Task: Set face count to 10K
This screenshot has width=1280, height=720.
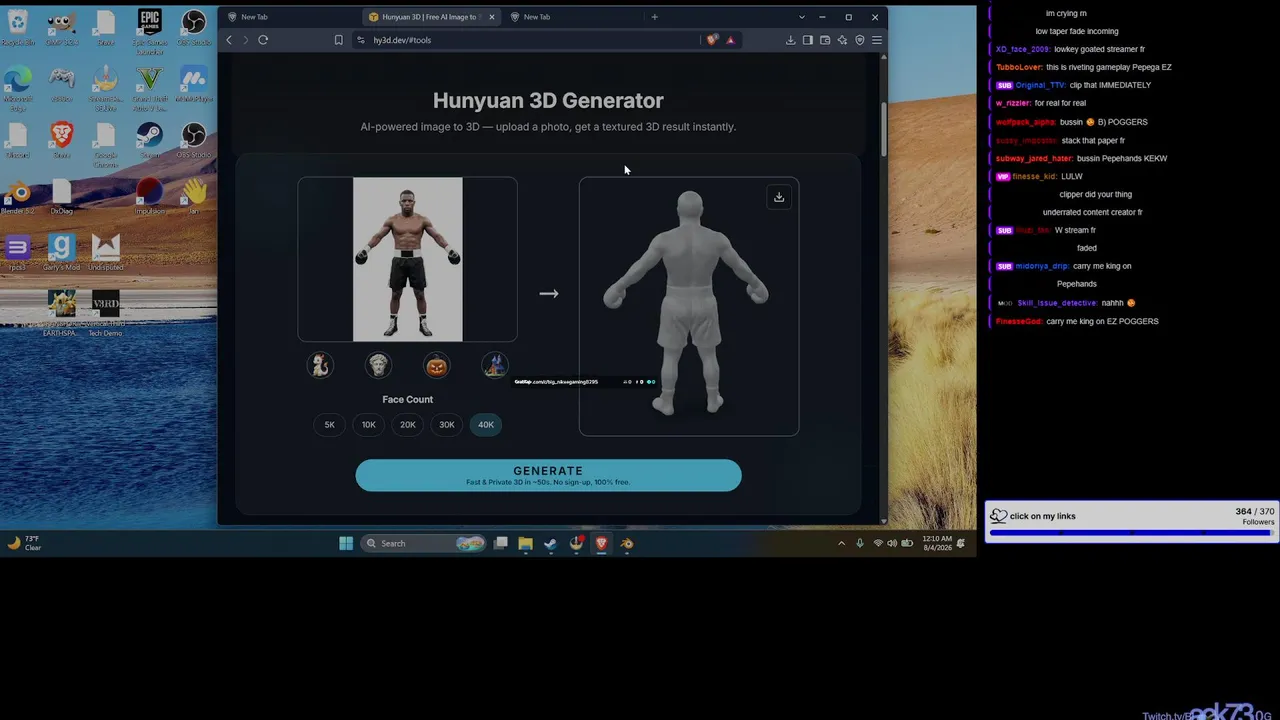Action: (x=369, y=425)
